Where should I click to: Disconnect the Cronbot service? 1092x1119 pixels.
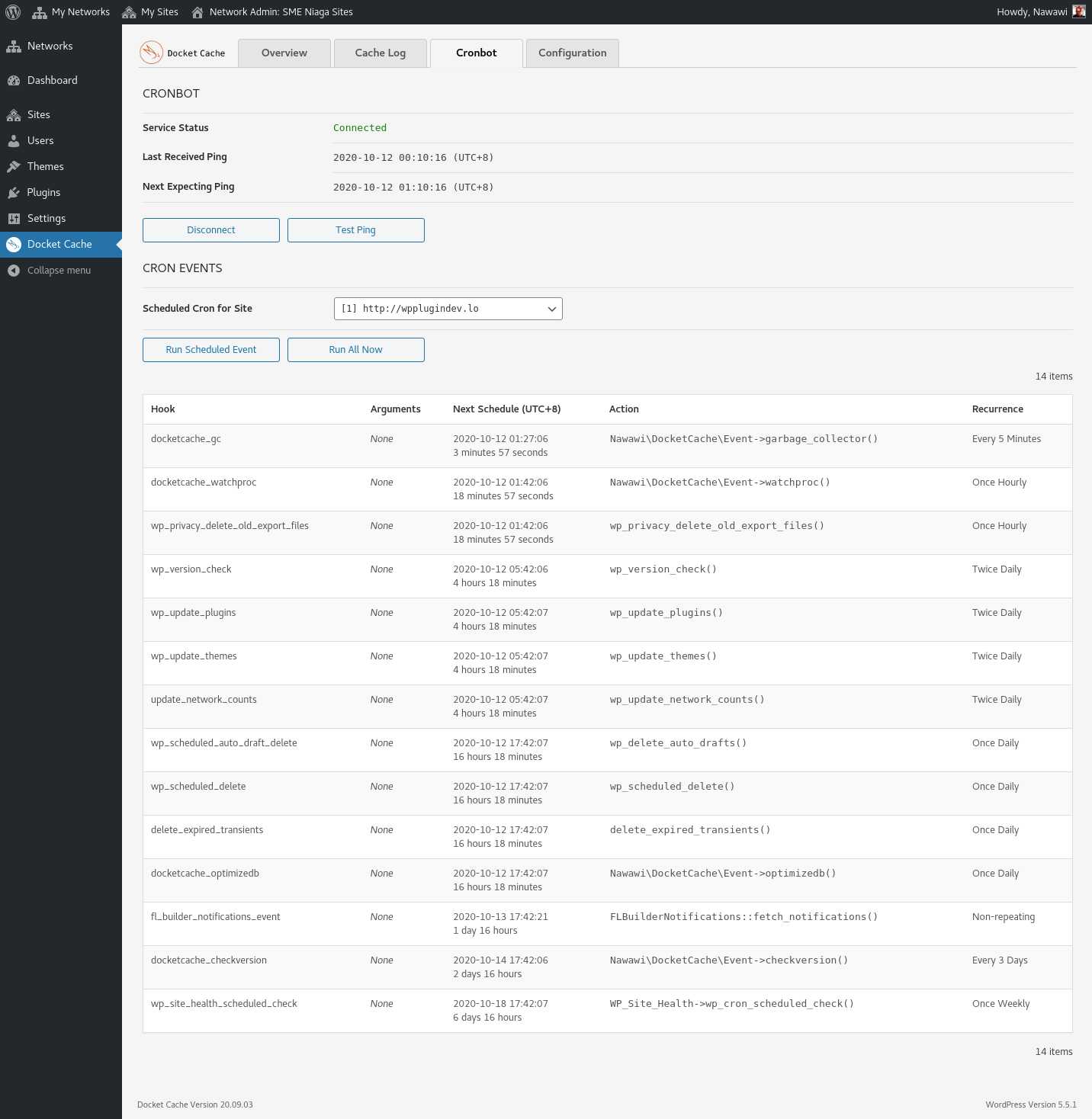[x=210, y=229]
